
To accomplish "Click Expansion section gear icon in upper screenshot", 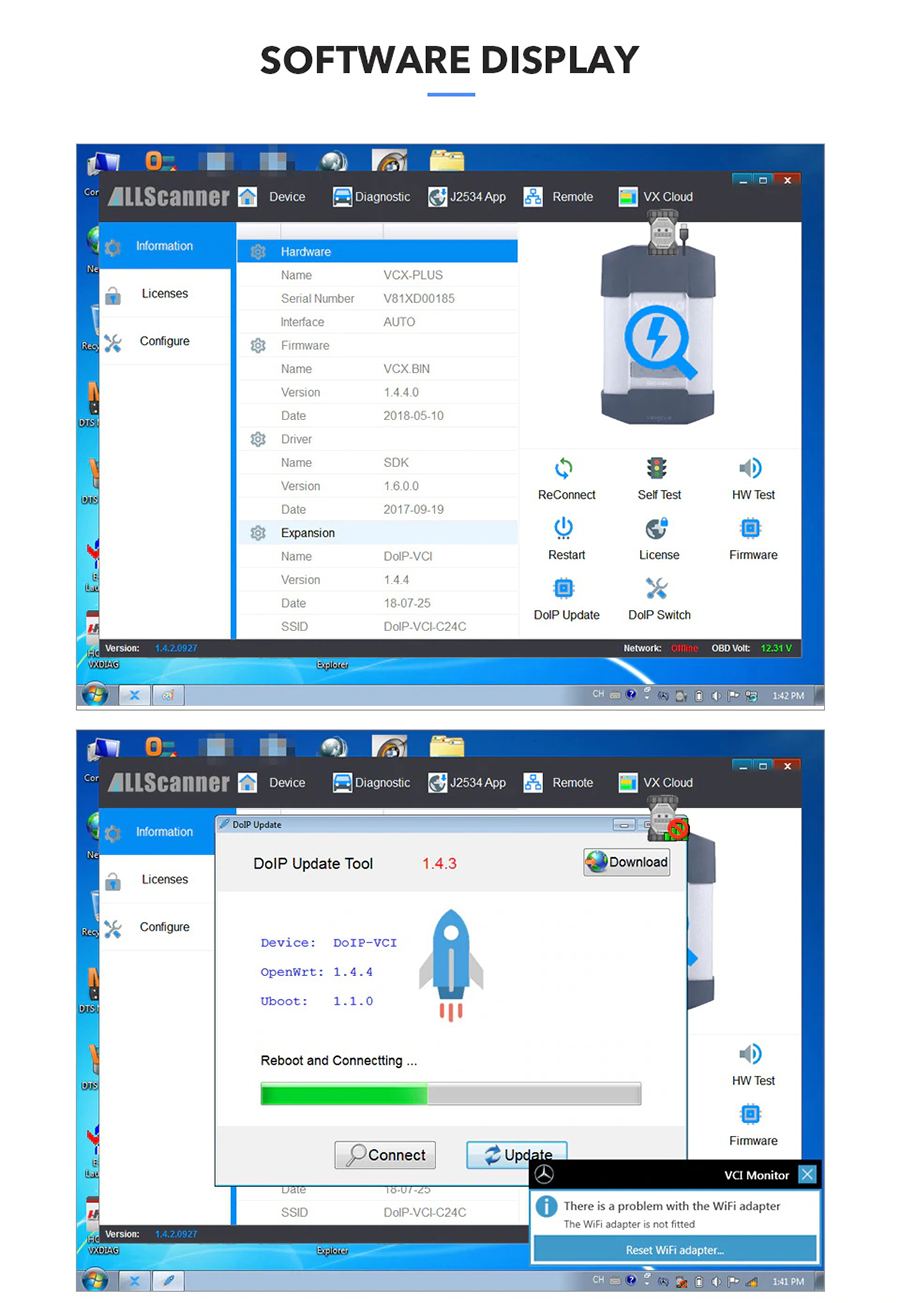I will 258,533.
